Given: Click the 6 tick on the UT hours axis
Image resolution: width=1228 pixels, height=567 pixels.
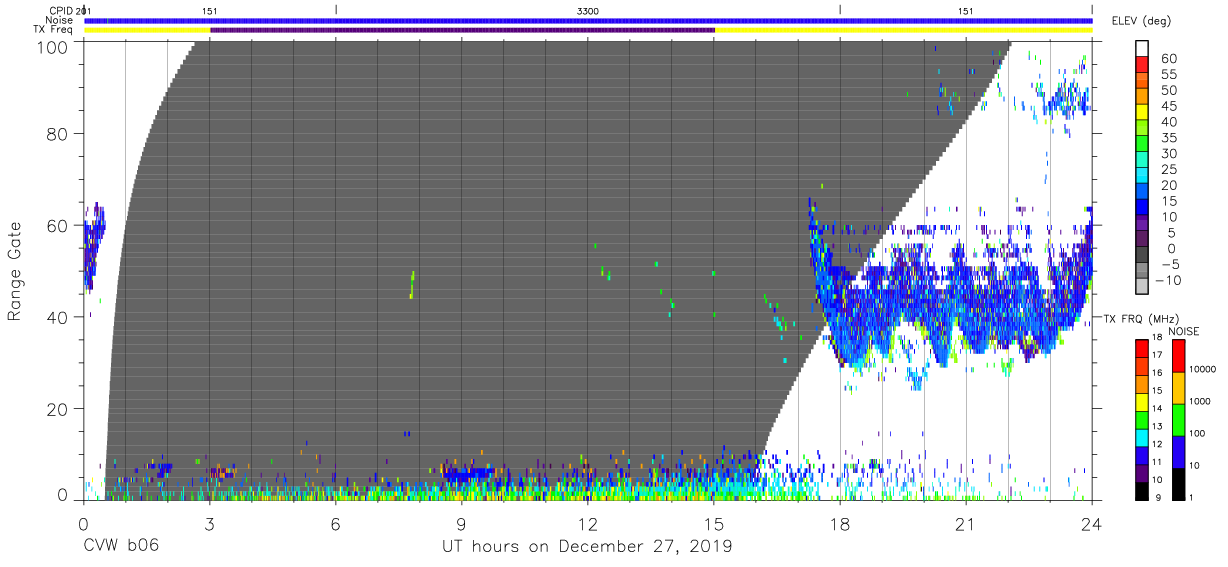Looking at the screenshot, I should [335, 522].
